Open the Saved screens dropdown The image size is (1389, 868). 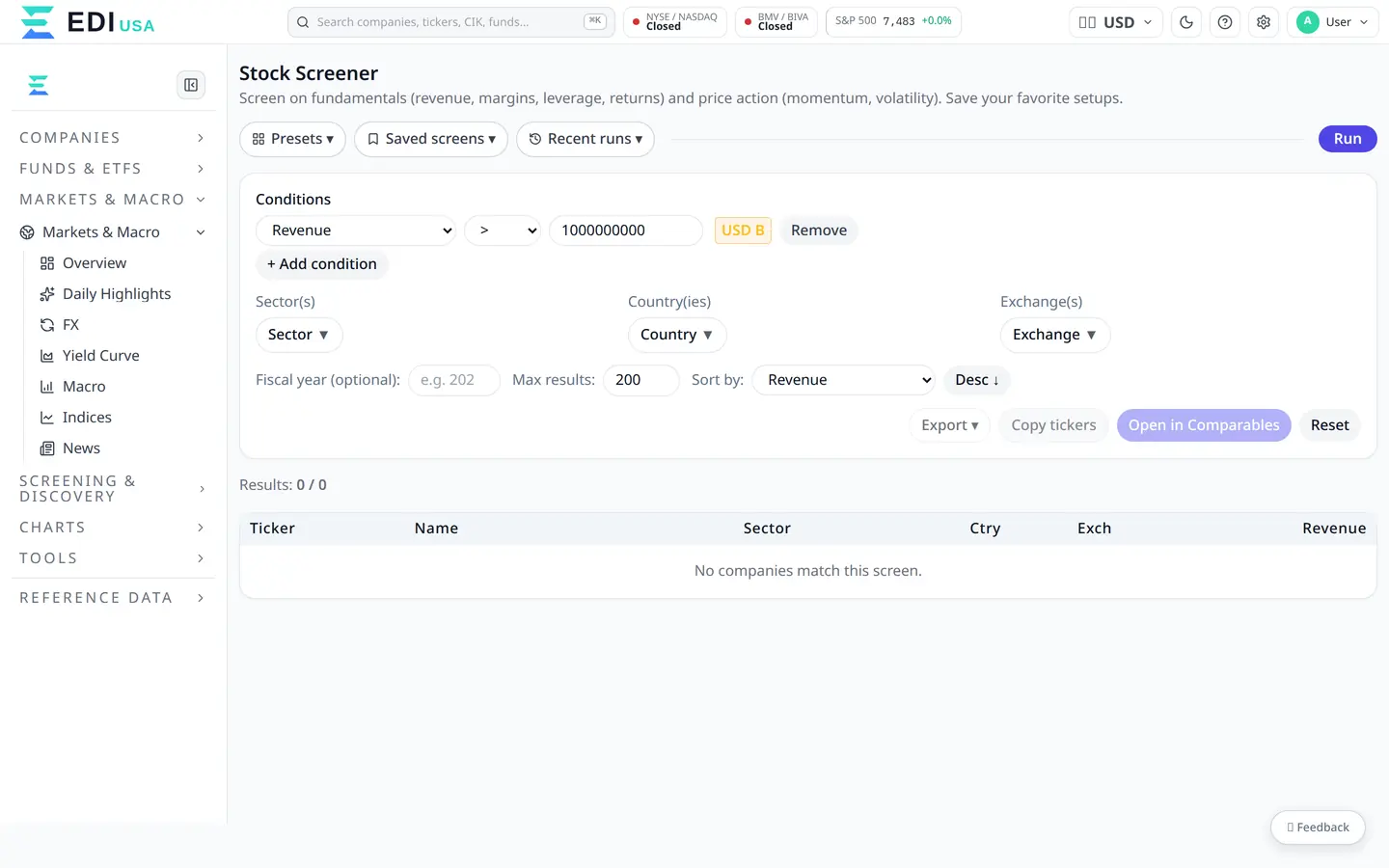431,139
